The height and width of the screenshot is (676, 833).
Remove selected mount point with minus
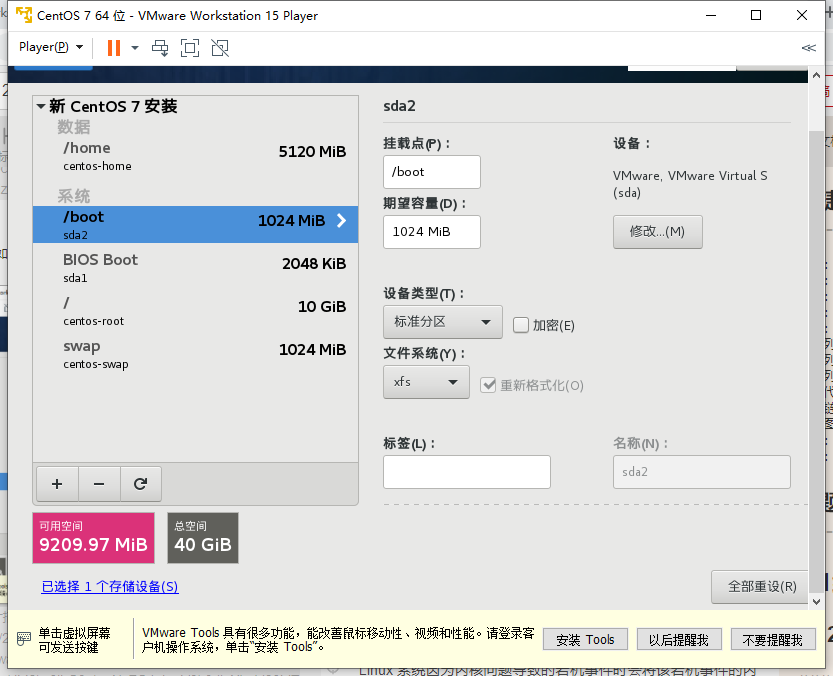click(x=99, y=484)
